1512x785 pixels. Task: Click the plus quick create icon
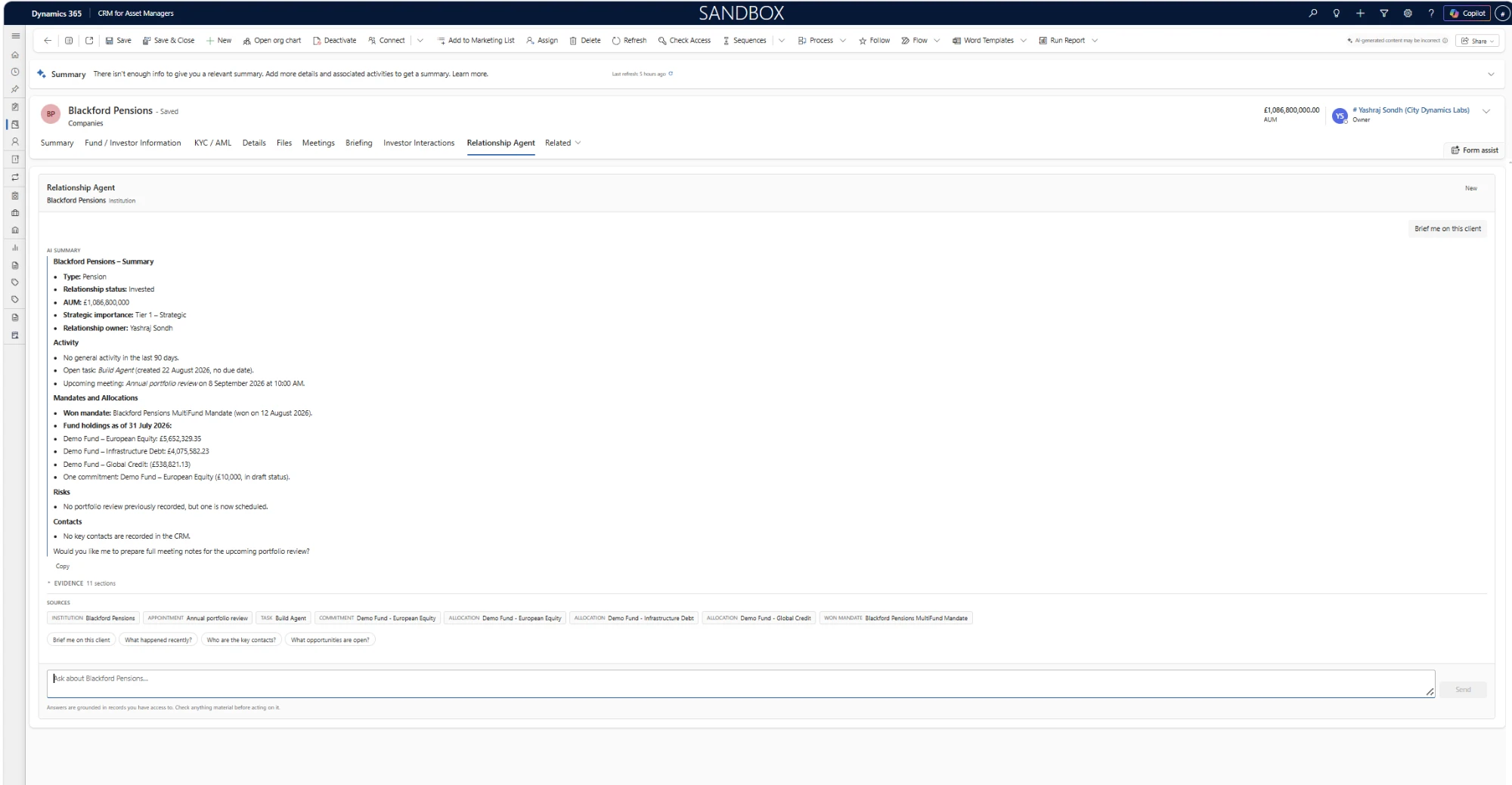[x=1360, y=13]
